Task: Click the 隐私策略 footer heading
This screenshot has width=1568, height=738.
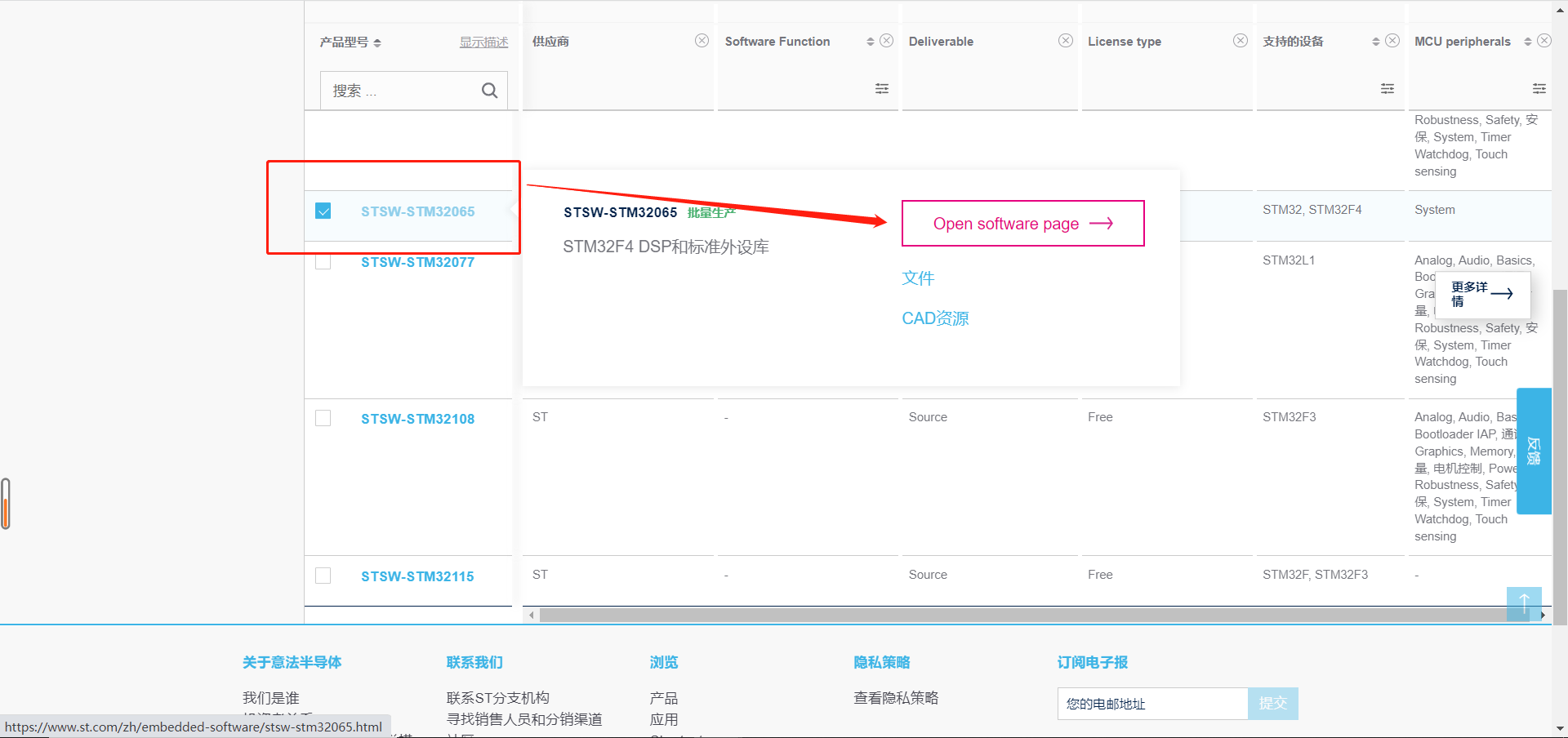Action: coord(882,663)
